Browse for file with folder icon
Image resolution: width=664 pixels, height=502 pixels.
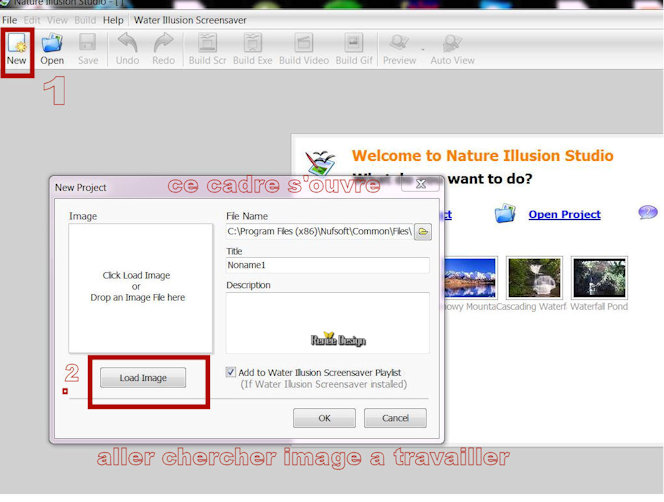coord(423,232)
